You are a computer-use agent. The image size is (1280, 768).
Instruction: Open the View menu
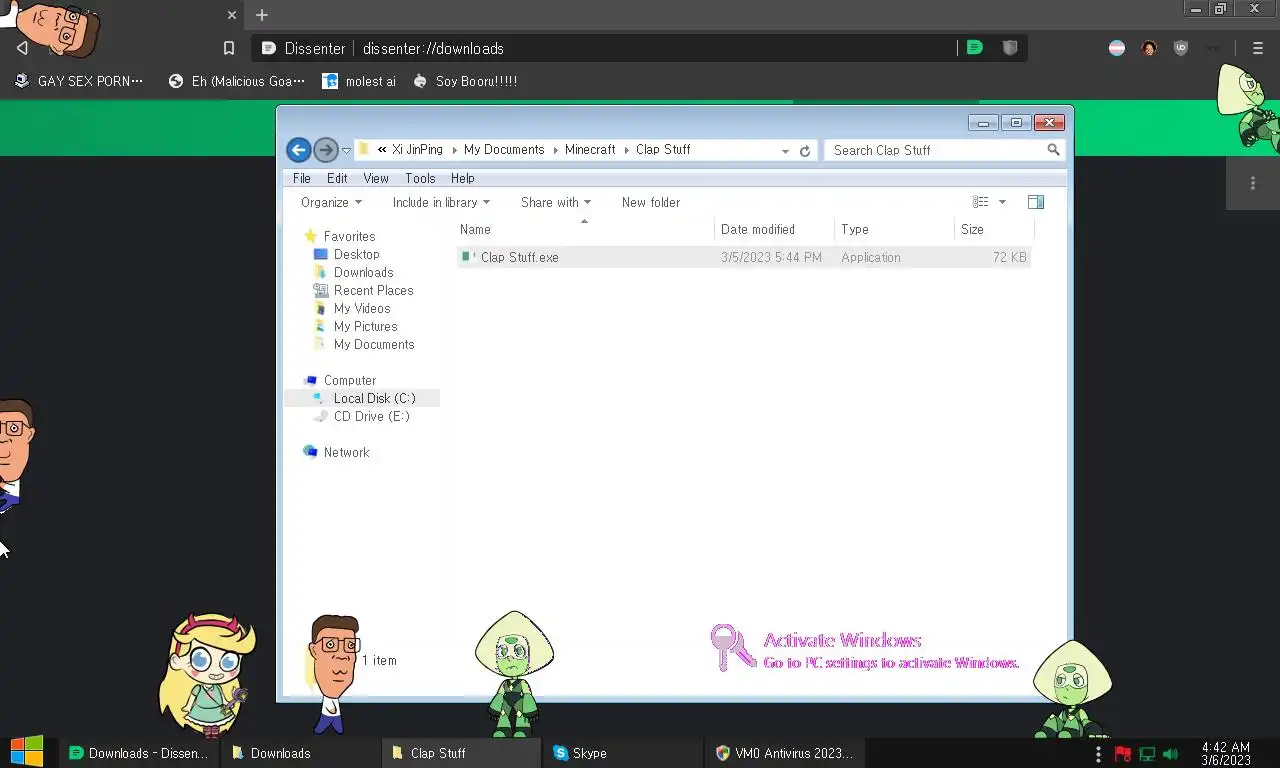pos(376,178)
